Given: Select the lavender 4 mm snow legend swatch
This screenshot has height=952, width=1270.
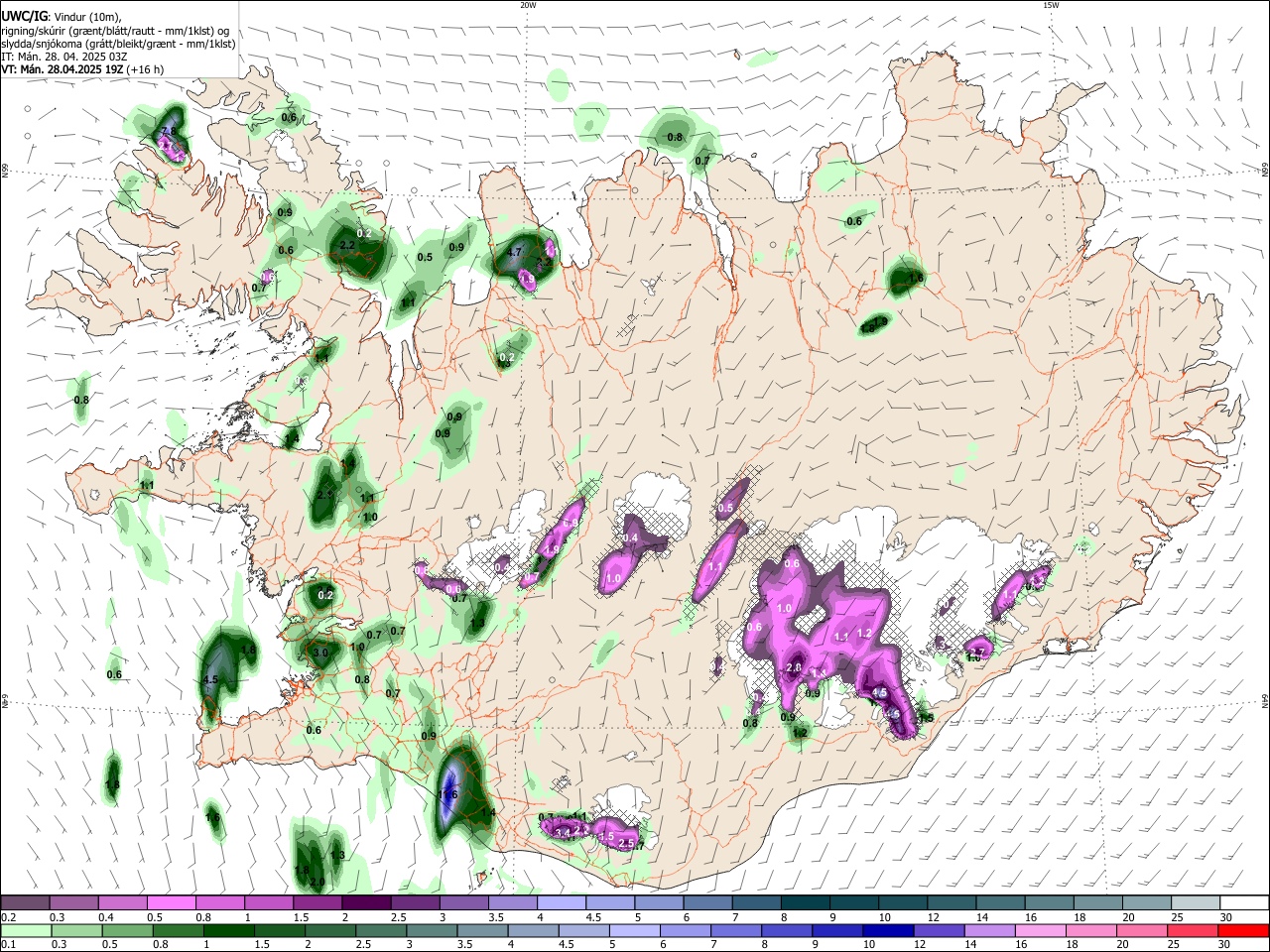Looking at the screenshot, I should click(561, 903).
